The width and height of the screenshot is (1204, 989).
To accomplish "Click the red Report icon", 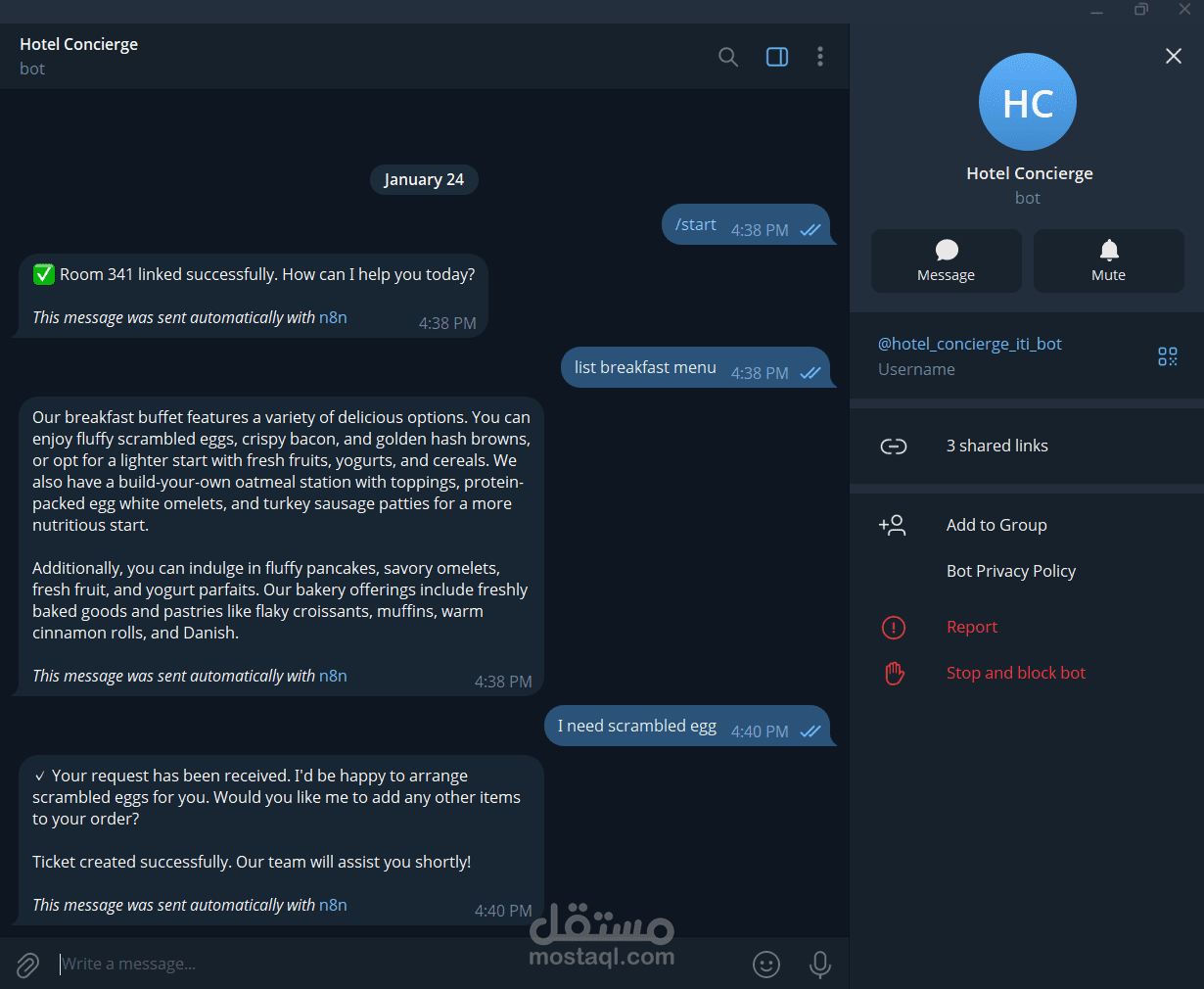I will (x=894, y=627).
